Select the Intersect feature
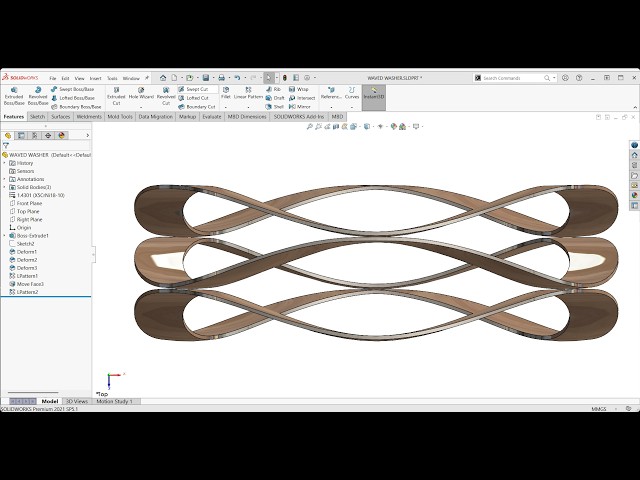 (x=302, y=98)
